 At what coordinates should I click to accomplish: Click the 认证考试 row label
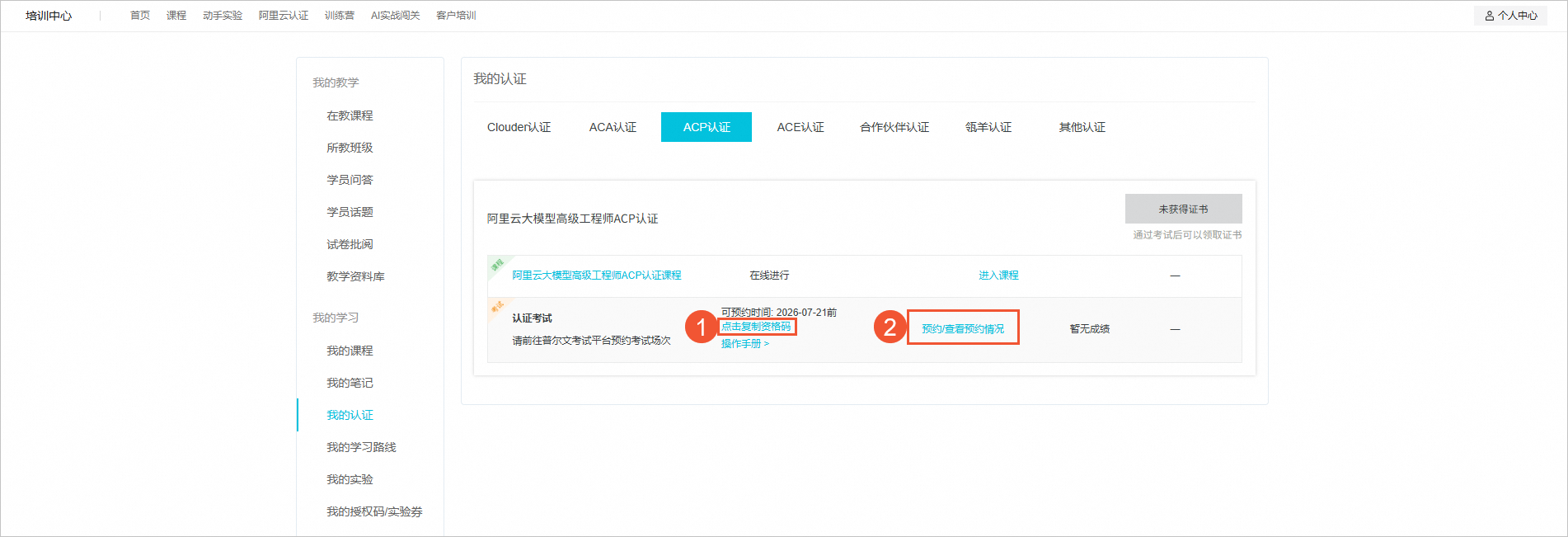coord(532,318)
